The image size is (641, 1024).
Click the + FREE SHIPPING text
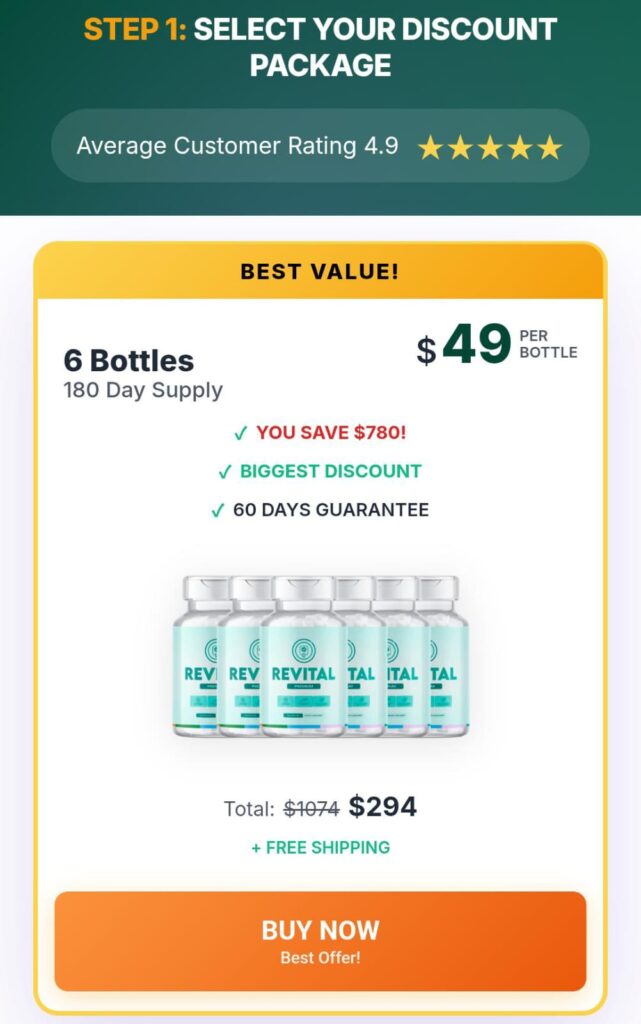[x=320, y=848]
